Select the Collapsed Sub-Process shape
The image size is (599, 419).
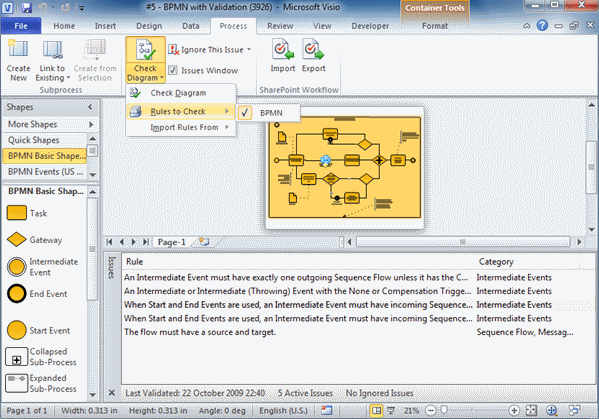pos(16,357)
